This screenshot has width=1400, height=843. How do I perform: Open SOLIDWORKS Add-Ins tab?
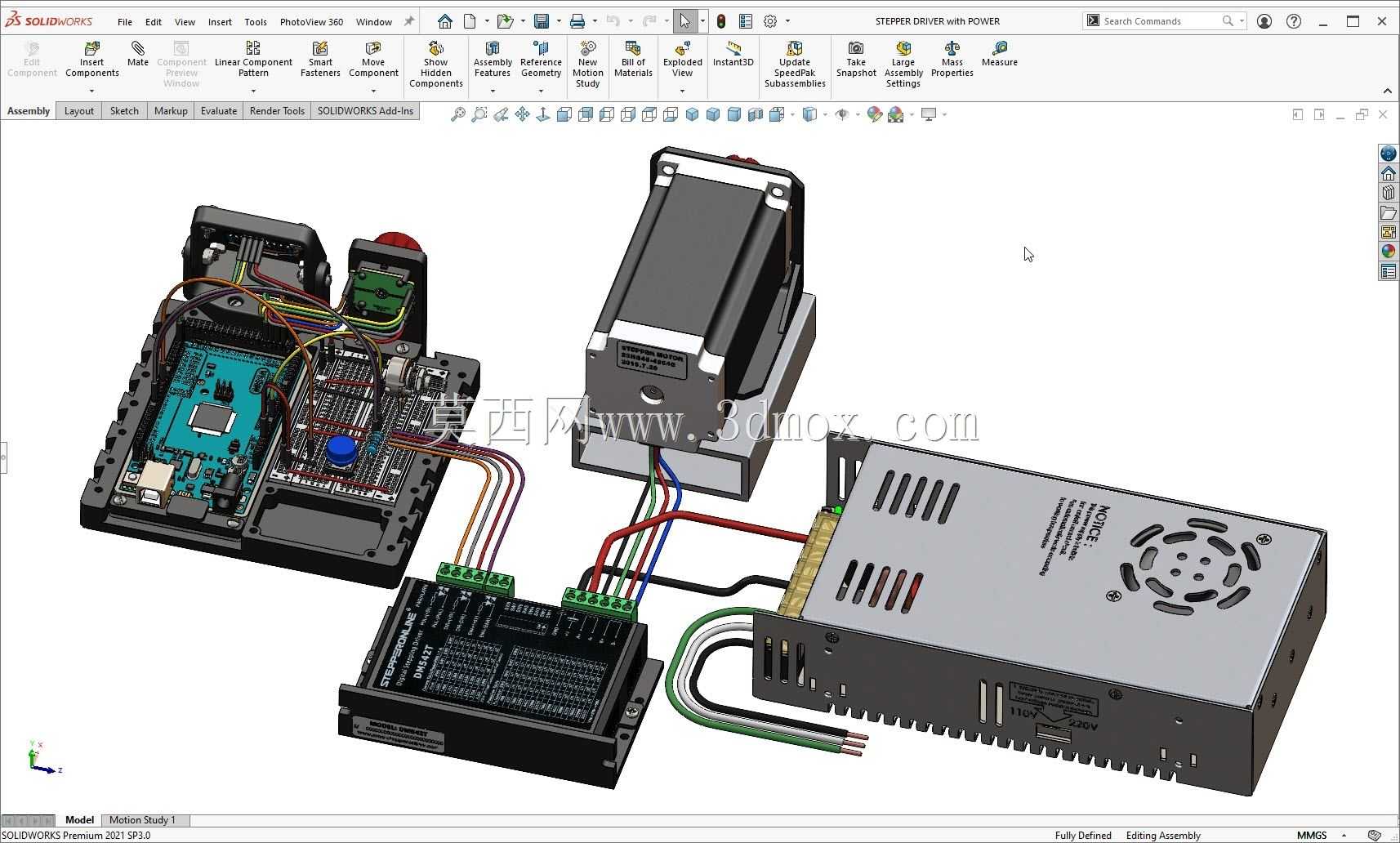[365, 111]
